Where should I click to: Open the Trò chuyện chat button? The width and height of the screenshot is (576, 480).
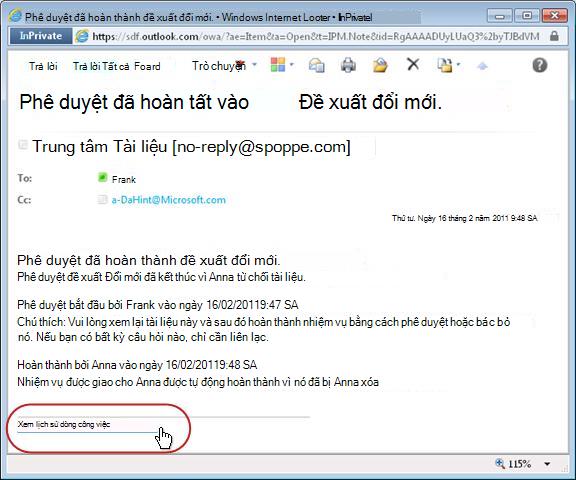(x=219, y=66)
